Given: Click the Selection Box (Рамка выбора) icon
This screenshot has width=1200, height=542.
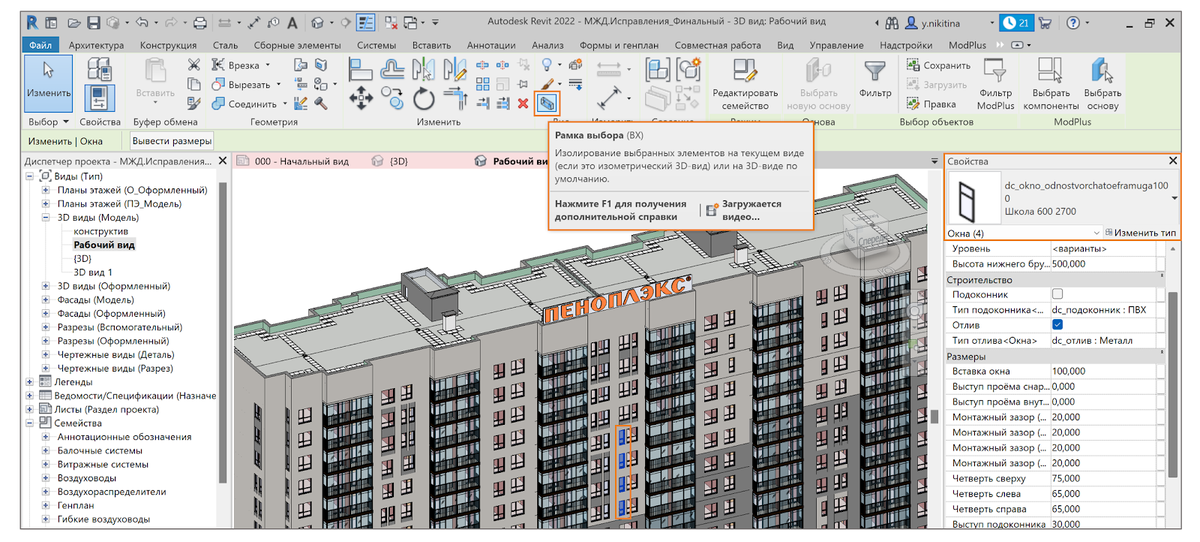Looking at the screenshot, I should tap(547, 103).
